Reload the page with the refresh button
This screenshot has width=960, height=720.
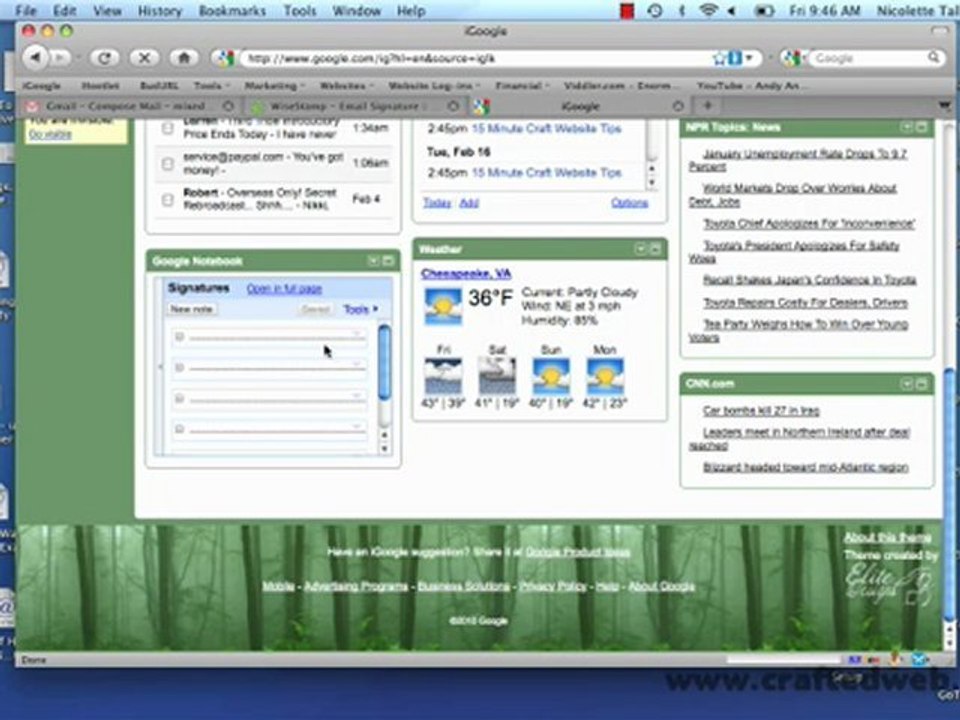click(104, 58)
